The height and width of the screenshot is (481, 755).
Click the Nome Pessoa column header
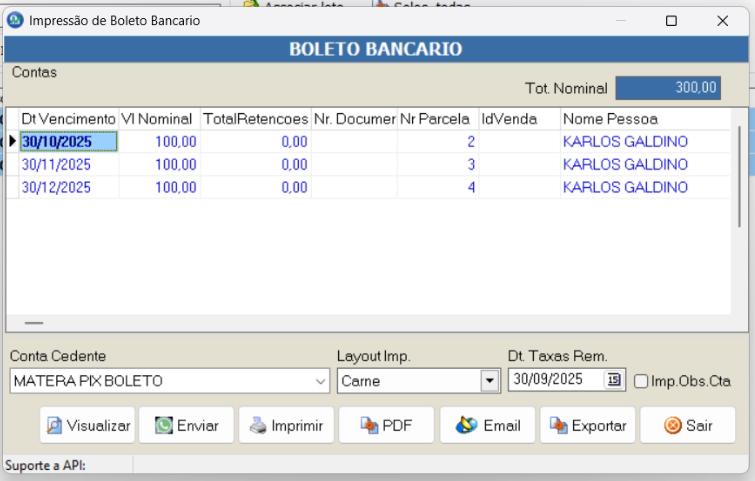610,119
